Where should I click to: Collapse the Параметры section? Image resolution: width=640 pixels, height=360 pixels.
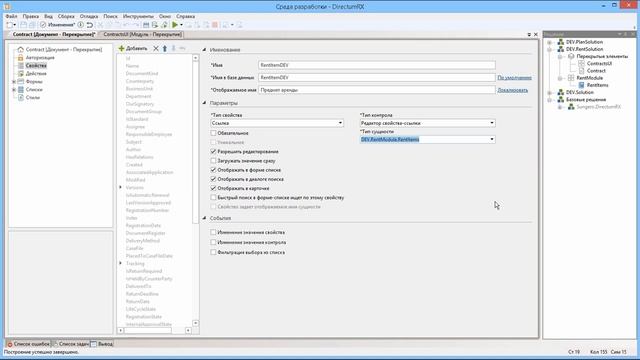(x=204, y=103)
